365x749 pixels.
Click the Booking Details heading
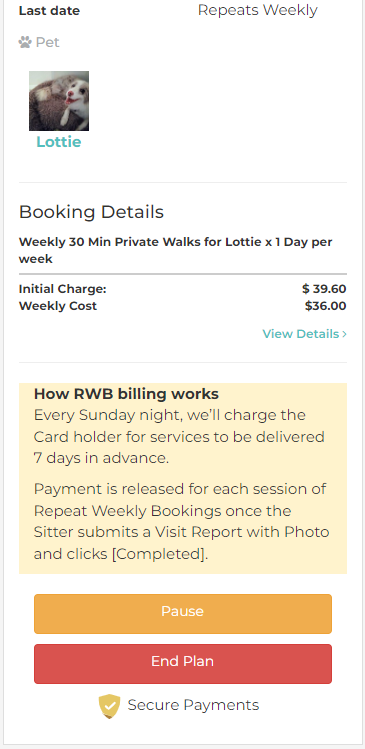(91, 212)
